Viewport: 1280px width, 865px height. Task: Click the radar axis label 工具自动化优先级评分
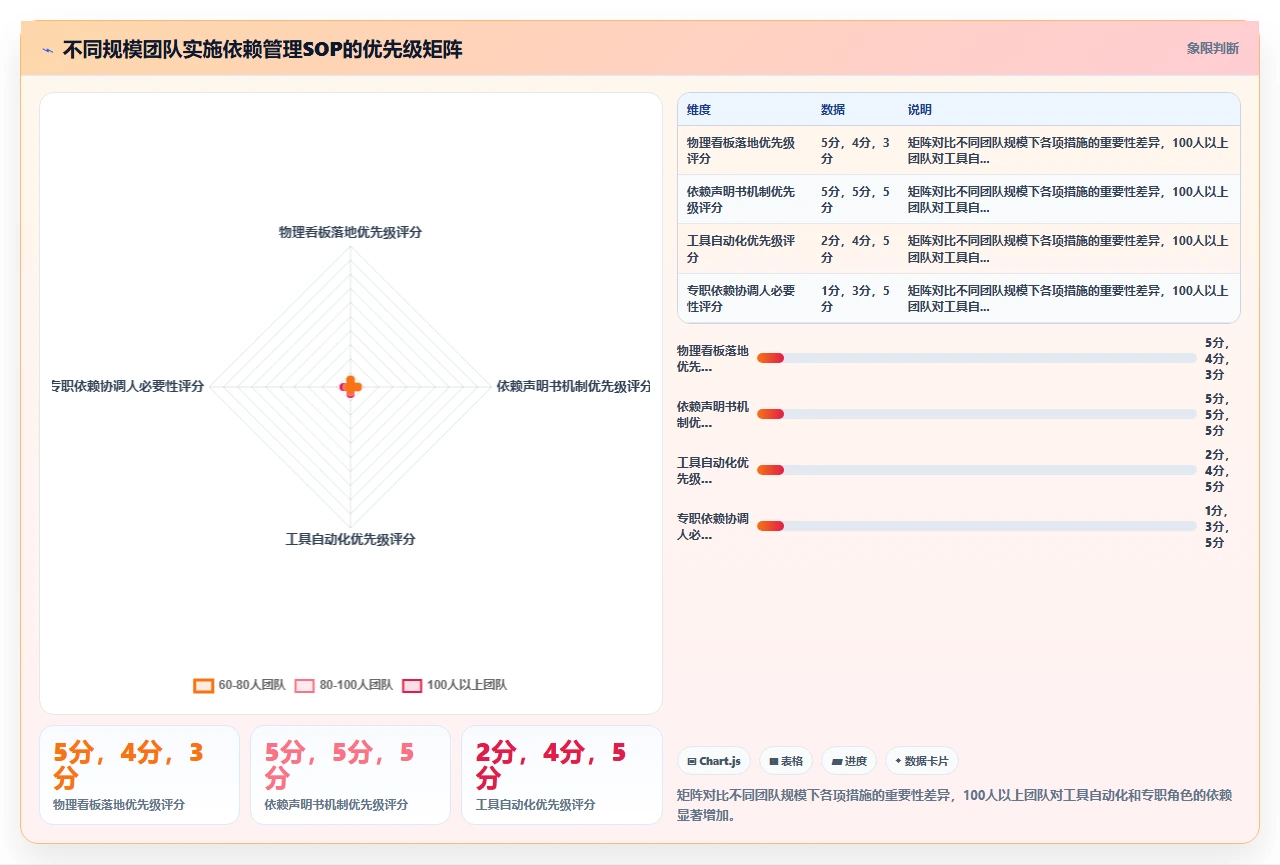351,539
